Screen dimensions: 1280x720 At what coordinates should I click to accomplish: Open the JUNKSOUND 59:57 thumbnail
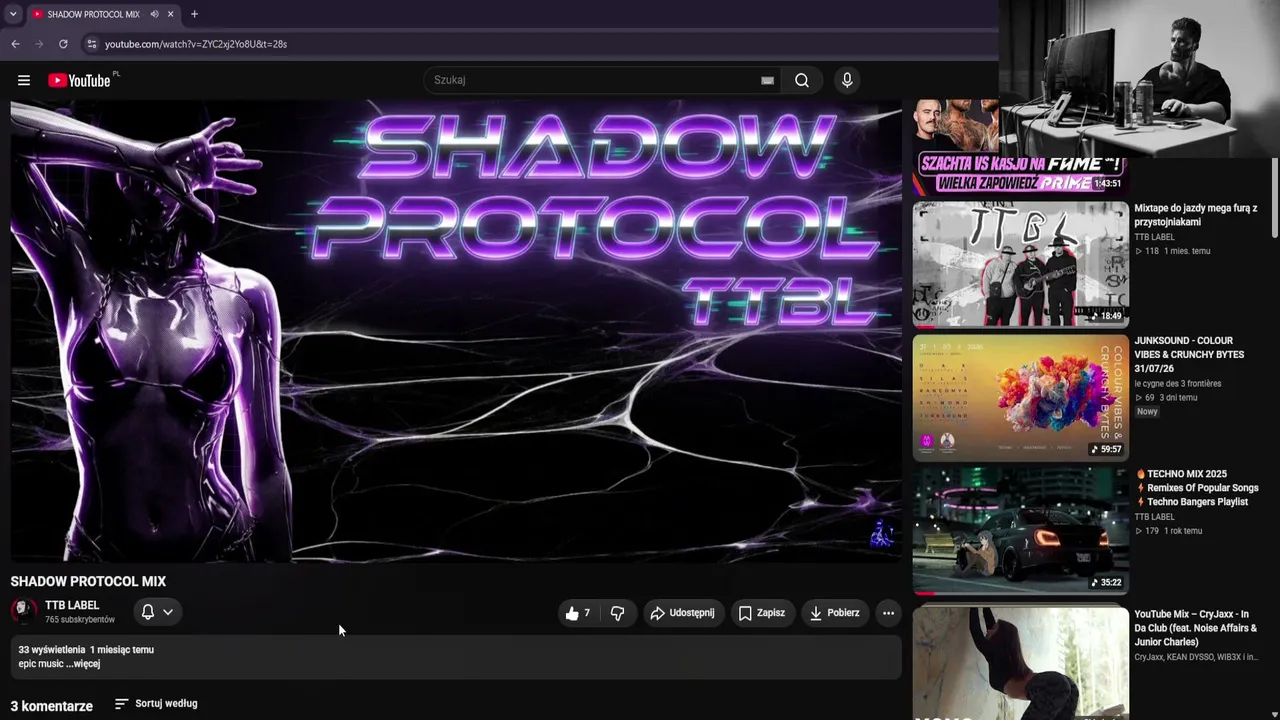point(1020,398)
